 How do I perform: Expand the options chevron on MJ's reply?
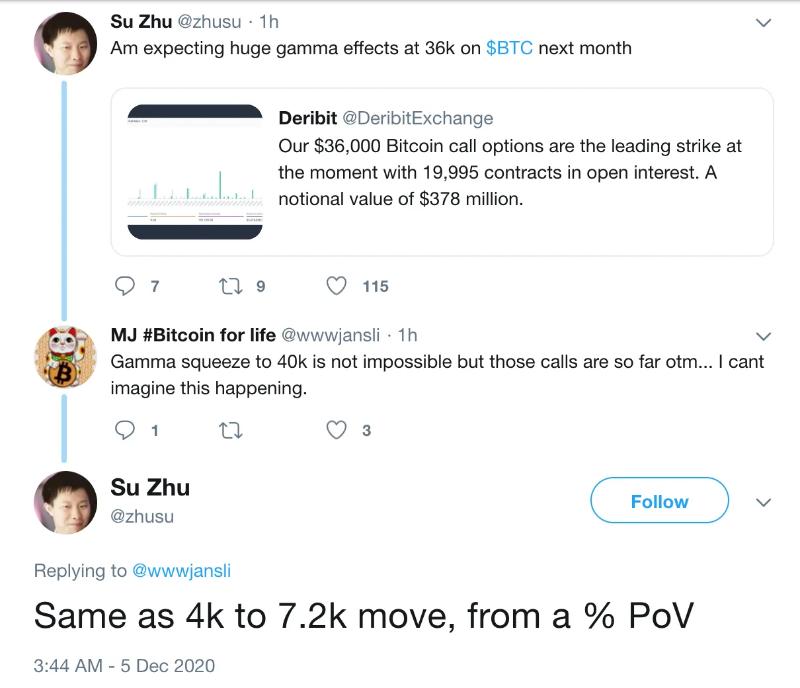(764, 337)
